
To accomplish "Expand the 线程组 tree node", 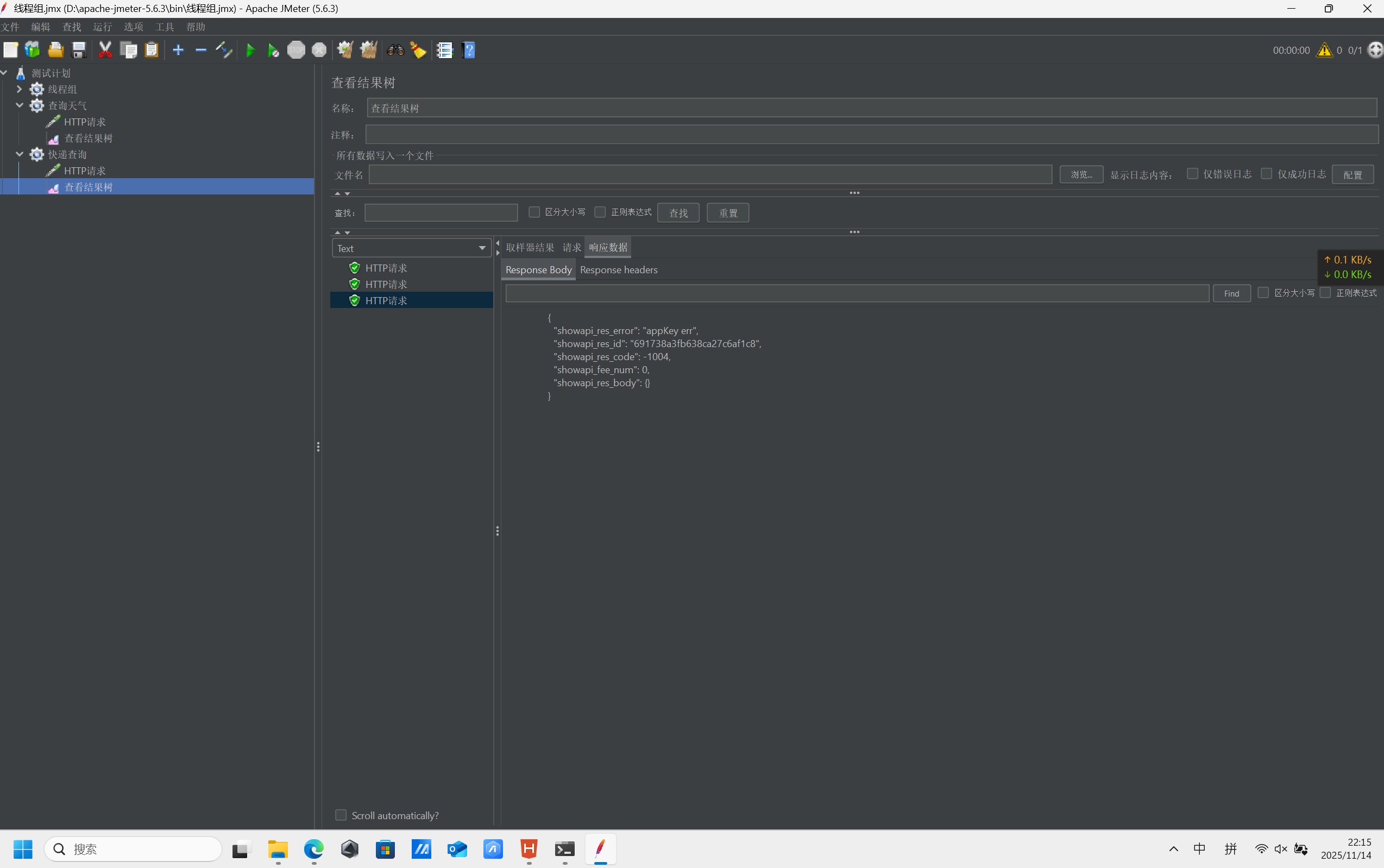I will click(x=19, y=90).
